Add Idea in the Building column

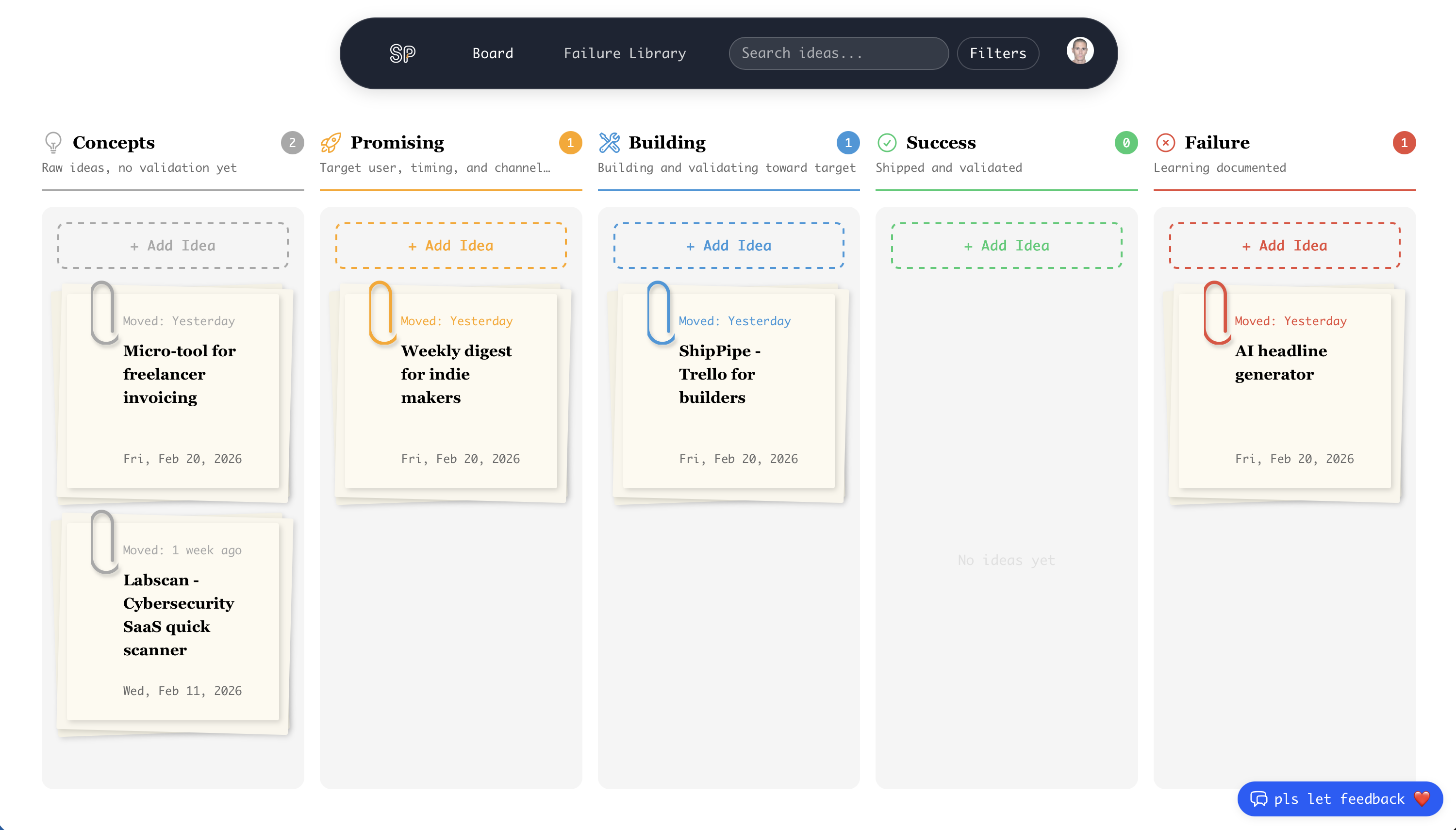(729, 246)
